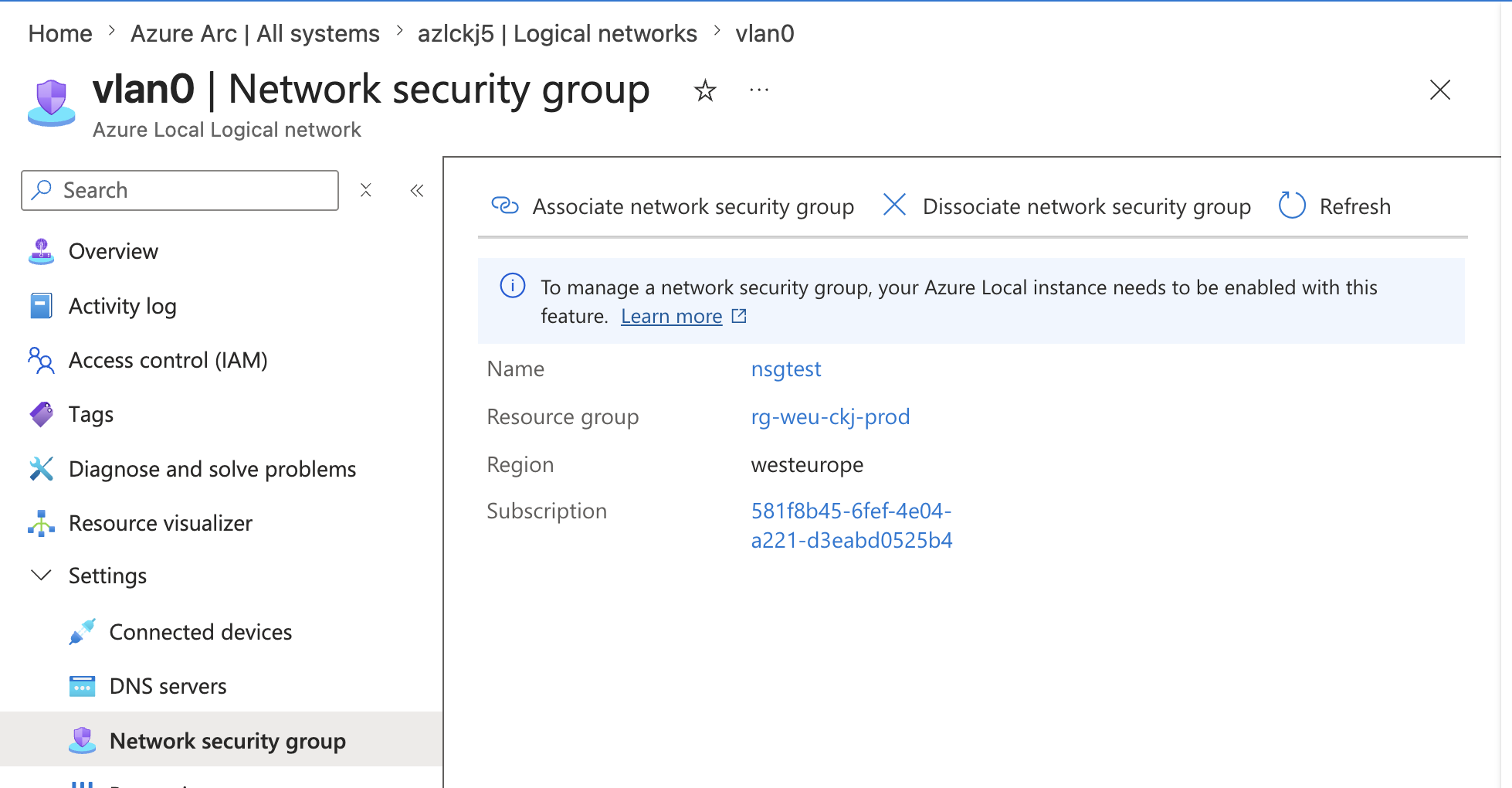Image resolution: width=1512 pixels, height=788 pixels.
Task: Click the DNS servers icon
Action: point(82,686)
